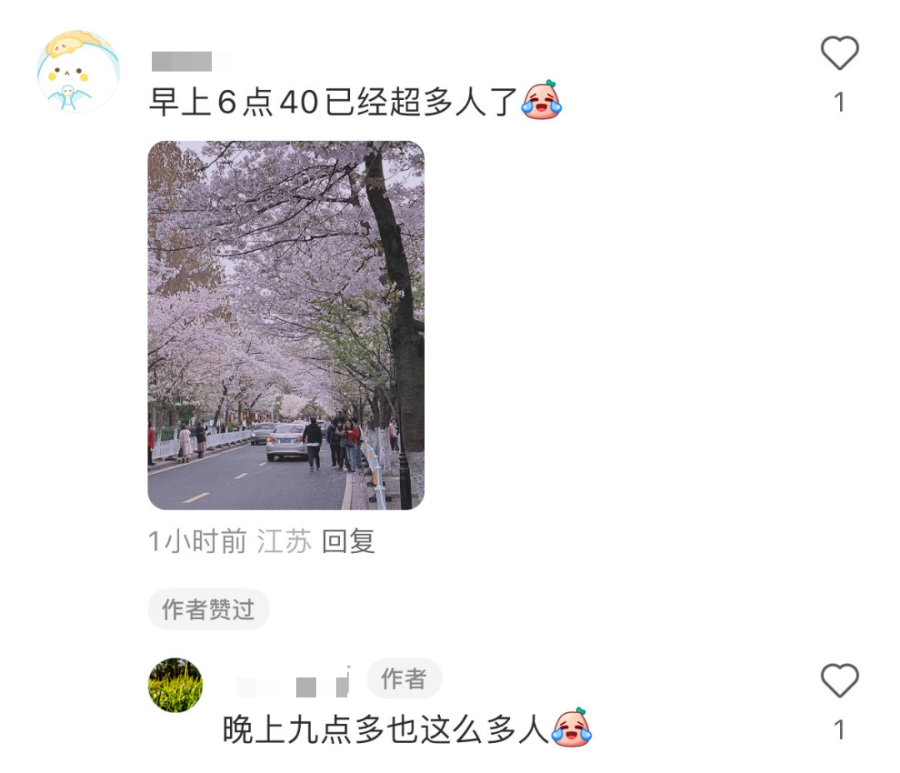Tap the like count under top heart
This screenshot has width=900, height=773.
(839, 103)
